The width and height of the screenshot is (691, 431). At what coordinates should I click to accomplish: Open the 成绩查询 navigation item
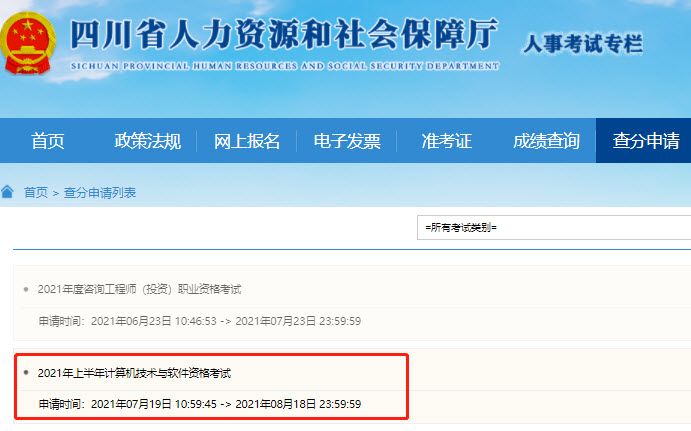(x=546, y=141)
